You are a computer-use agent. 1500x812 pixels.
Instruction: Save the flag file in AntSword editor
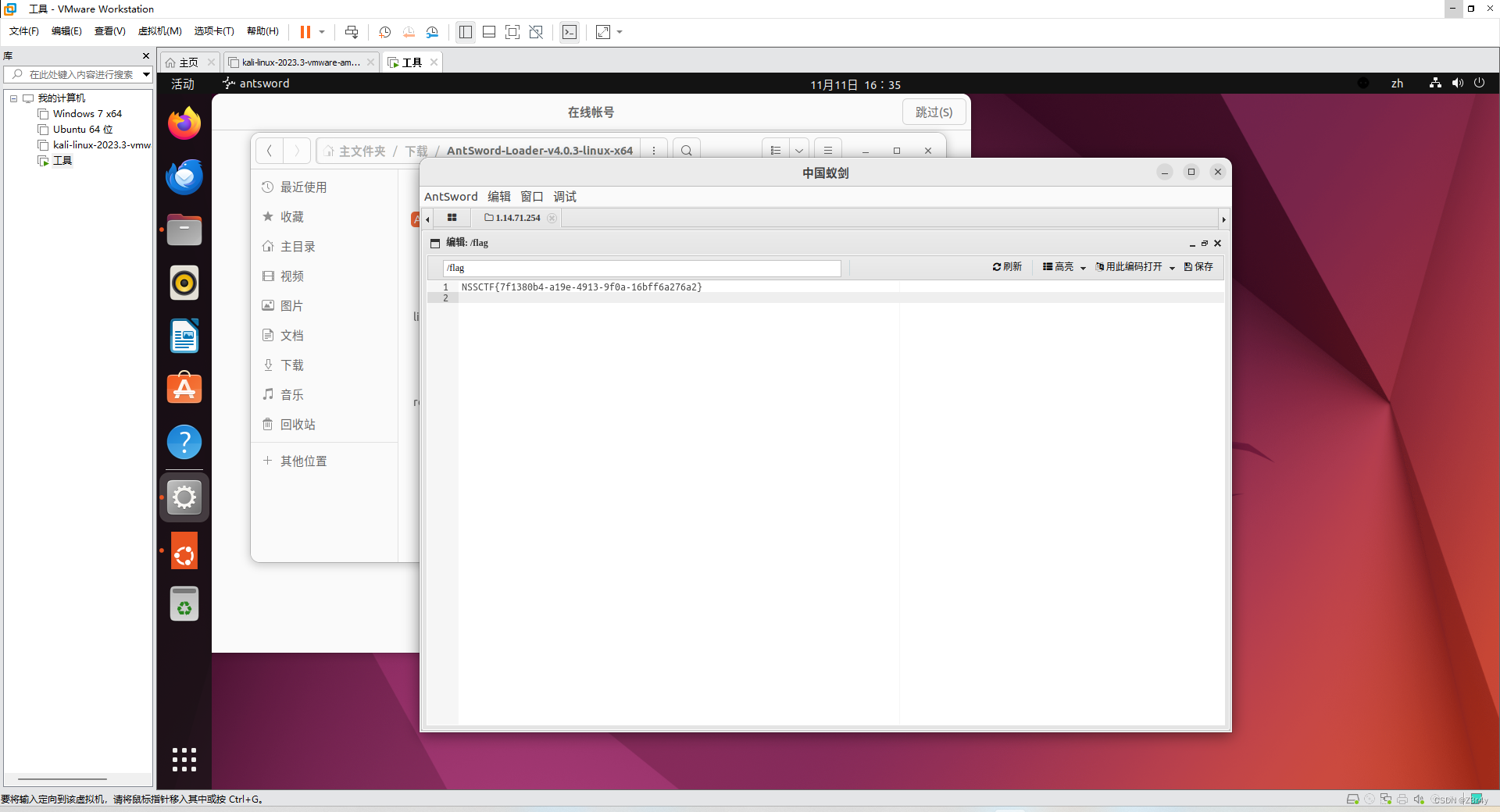pyautogui.click(x=1198, y=267)
